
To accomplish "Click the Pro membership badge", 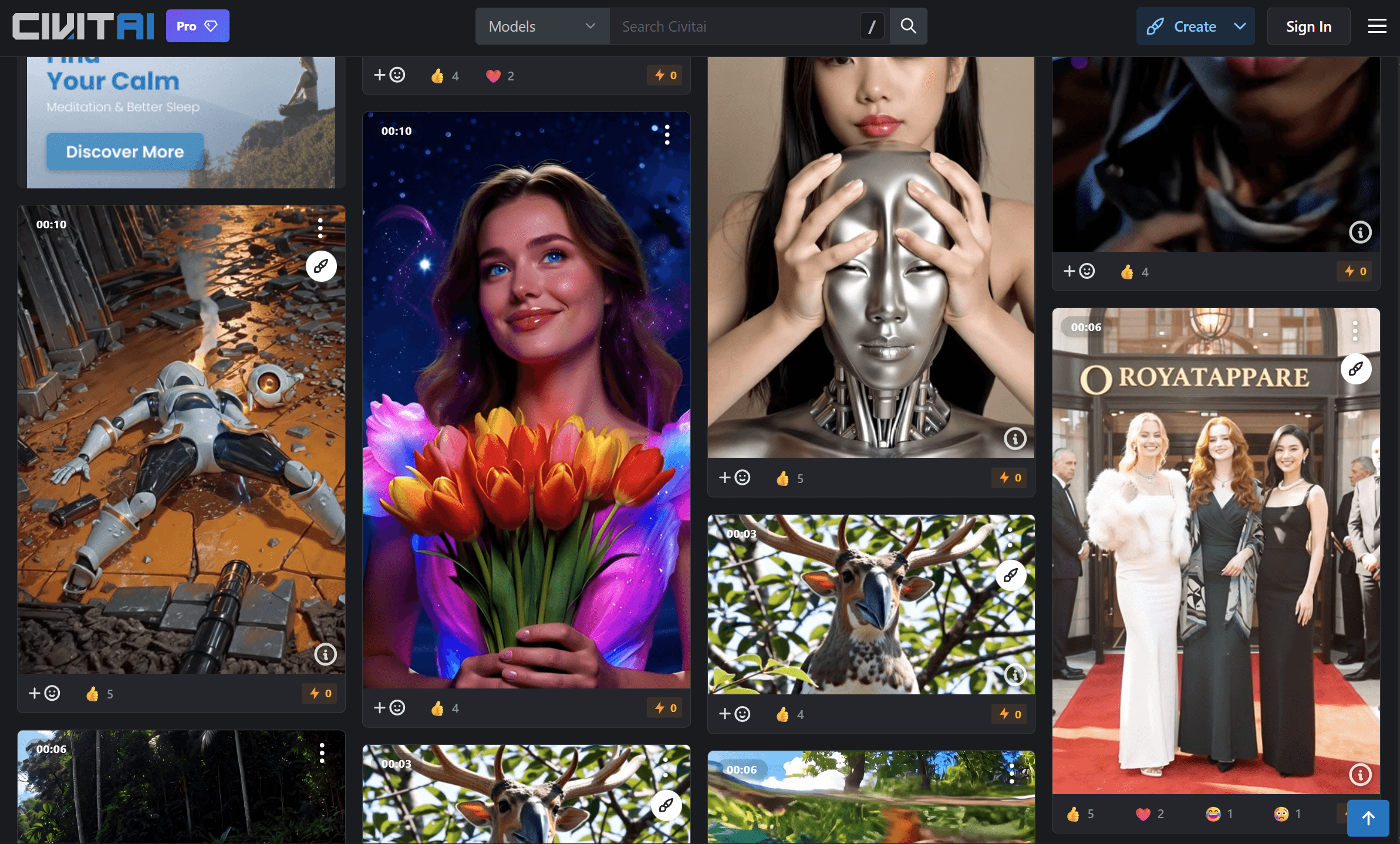I will [x=197, y=26].
